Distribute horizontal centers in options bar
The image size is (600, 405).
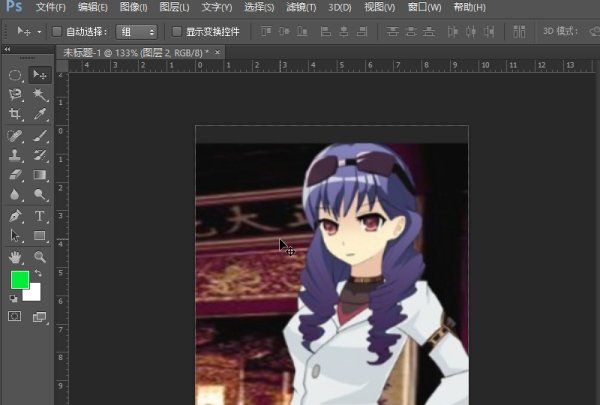[471, 31]
